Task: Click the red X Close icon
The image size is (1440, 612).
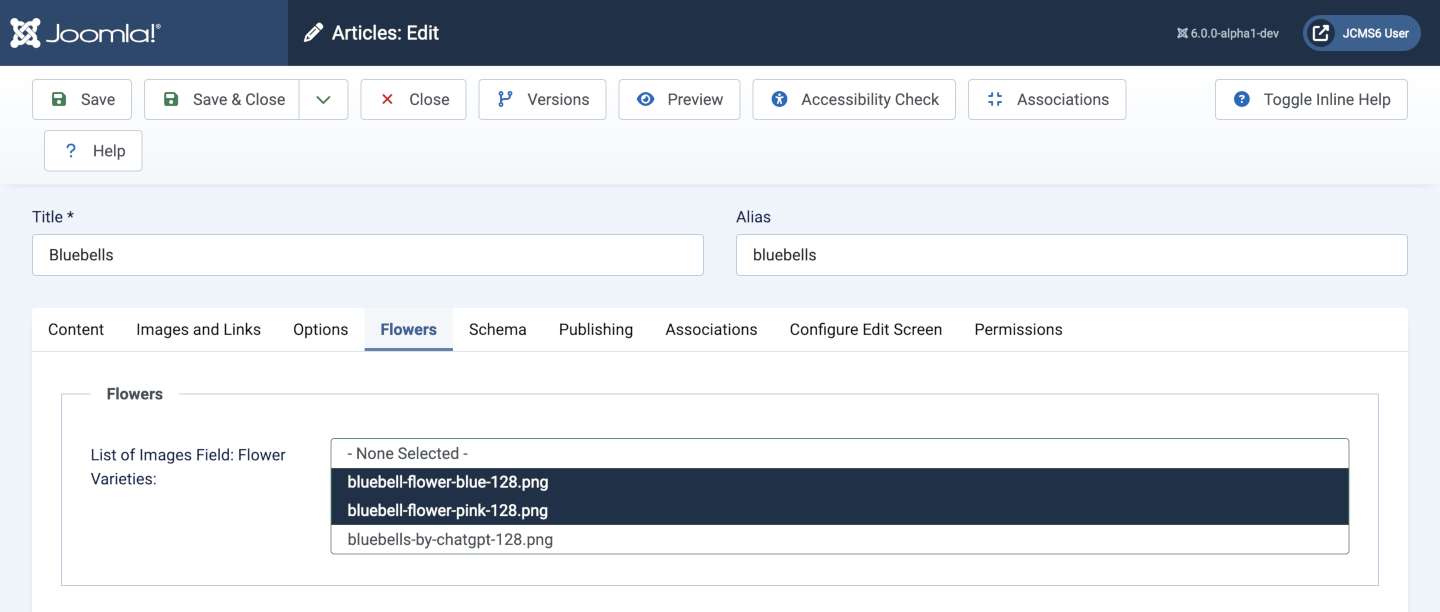Action: (x=388, y=99)
